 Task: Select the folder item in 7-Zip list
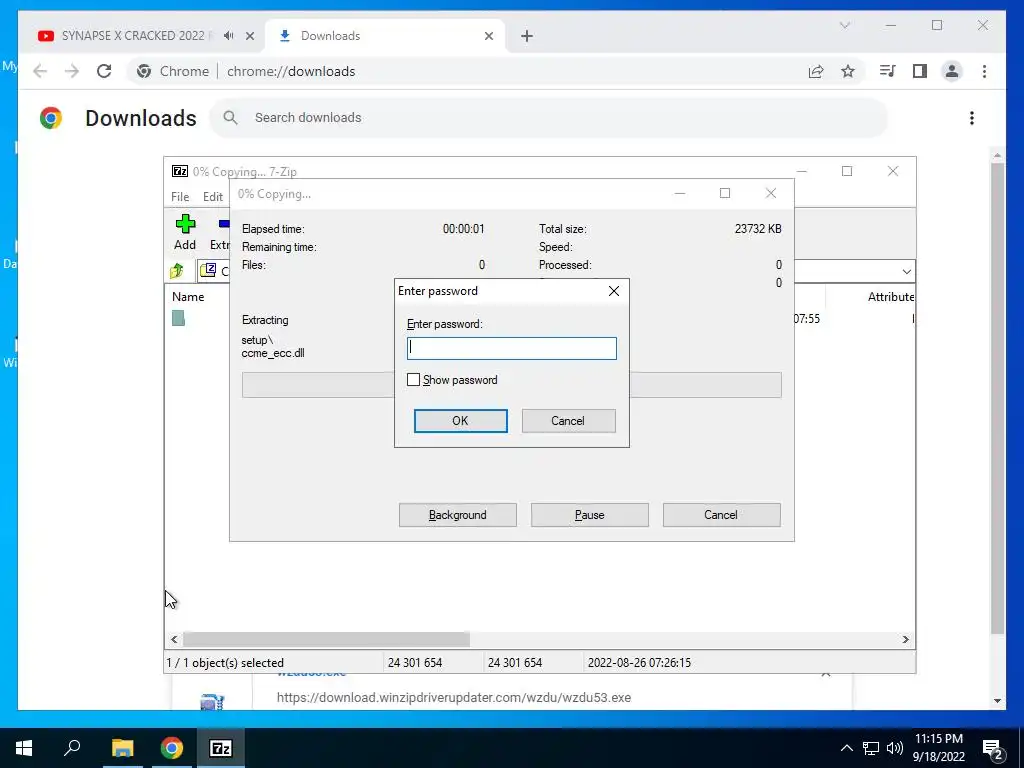point(178,318)
